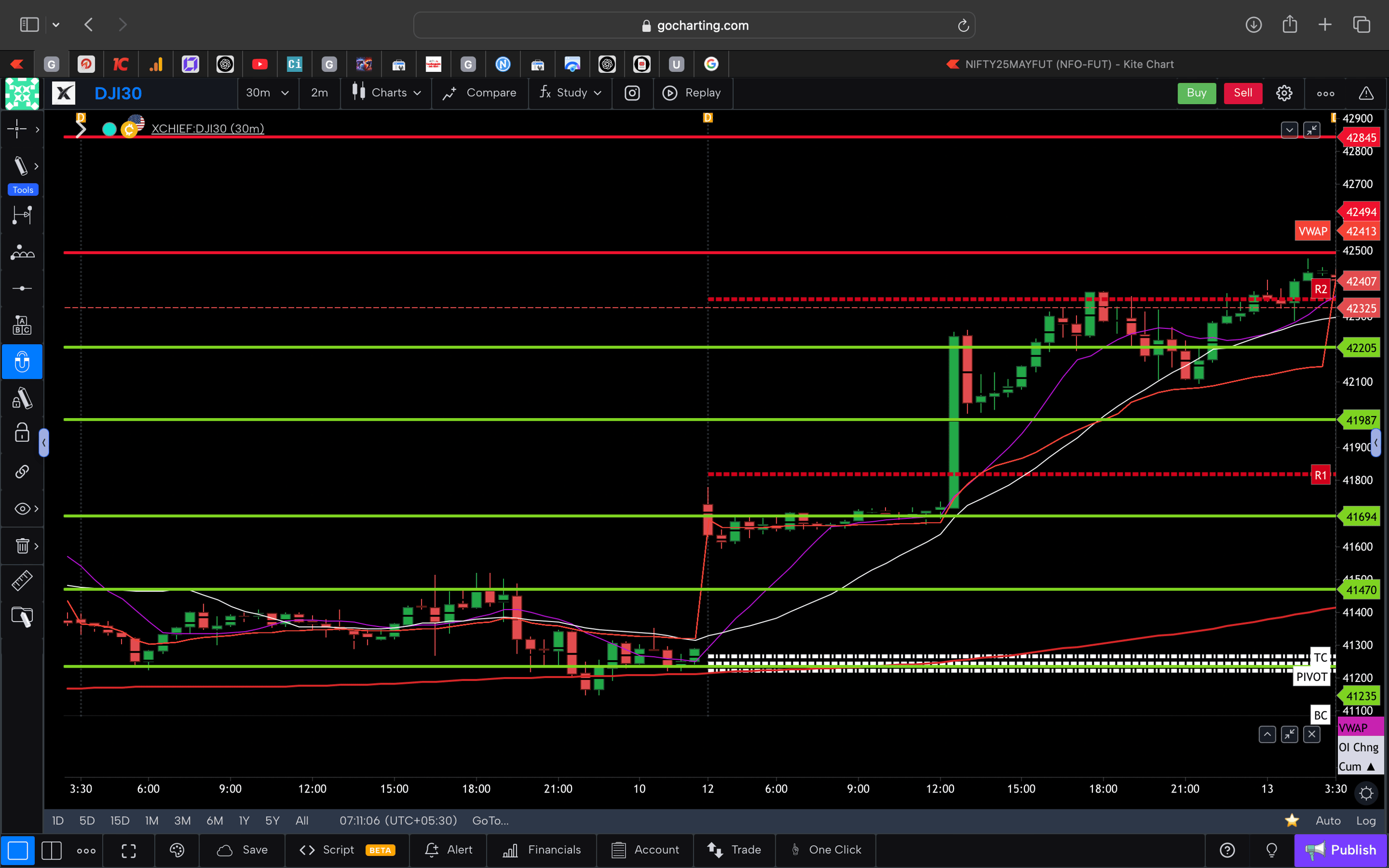Toggle the magnet snapping mode off
The width and height of the screenshot is (1389, 868).
click(22, 362)
